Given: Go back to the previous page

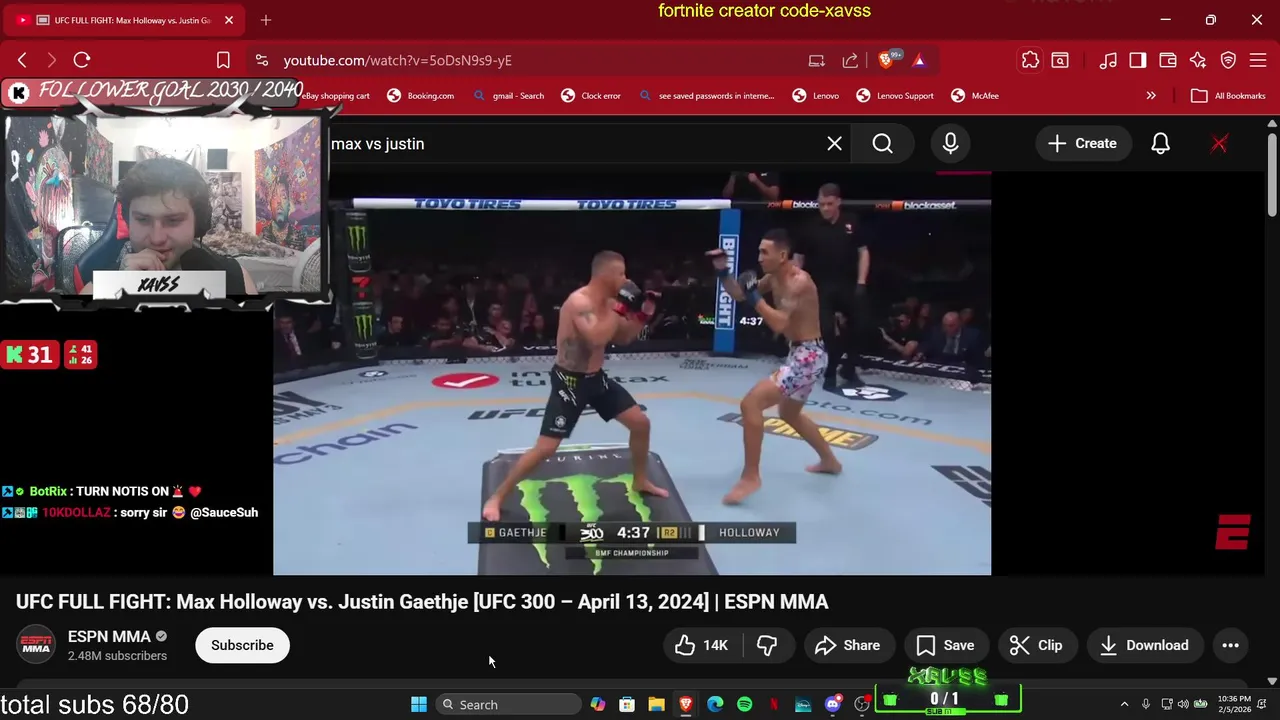Looking at the screenshot, I should pos(22,60).
